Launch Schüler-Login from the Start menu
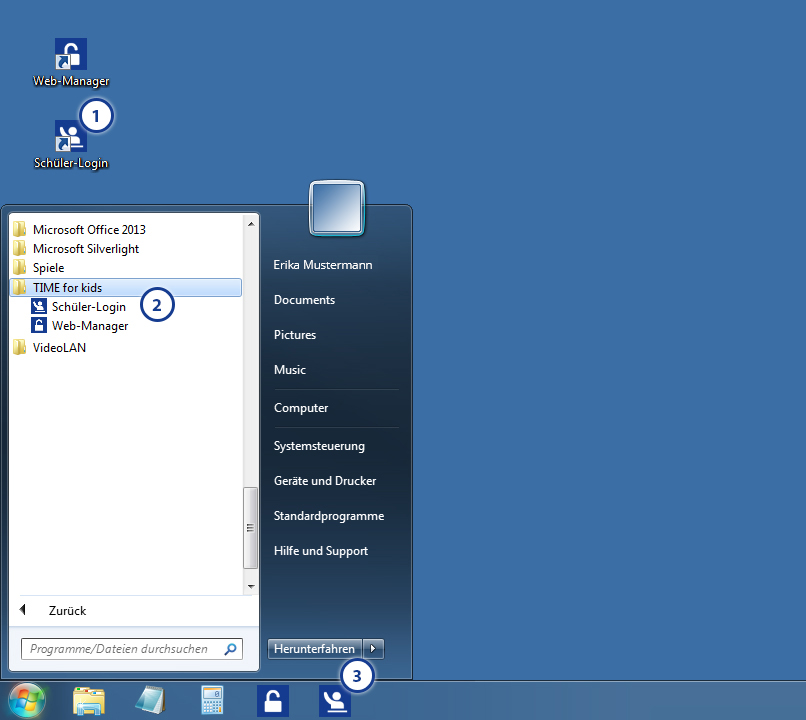The image size is (806, 720). pos(88,307)
